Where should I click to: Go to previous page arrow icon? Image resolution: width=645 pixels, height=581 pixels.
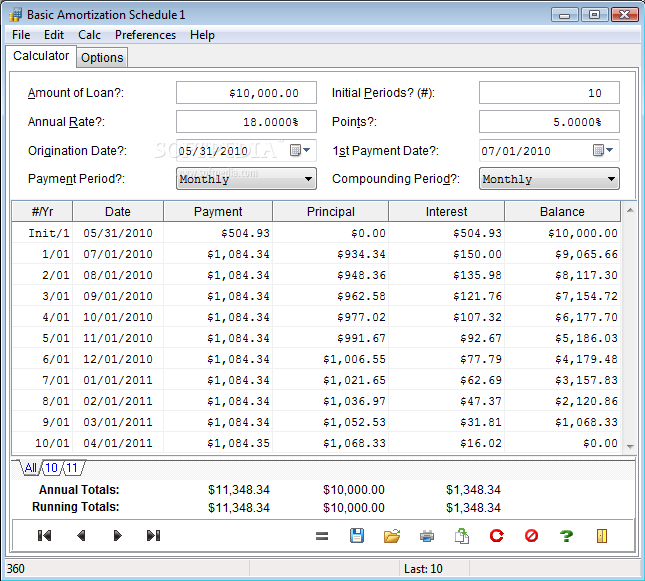(x=81, y=535)
